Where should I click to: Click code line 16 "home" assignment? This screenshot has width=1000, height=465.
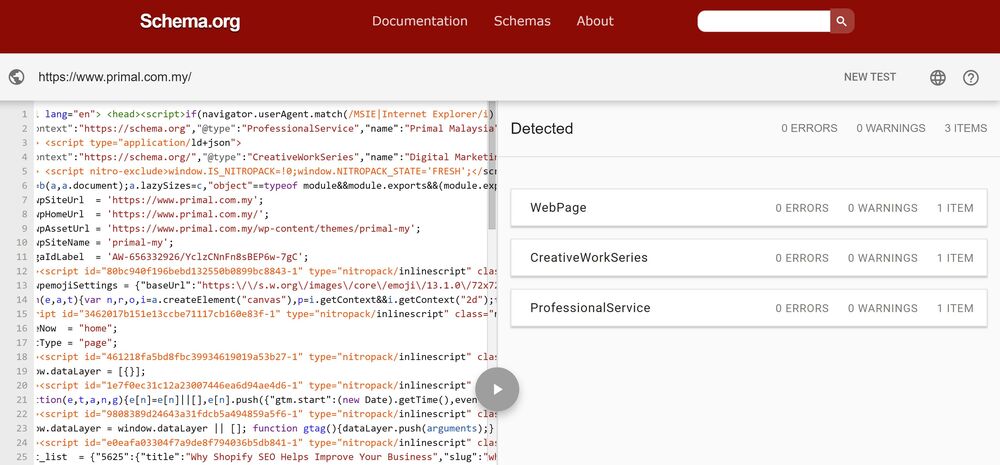click(x=77, y=328)
